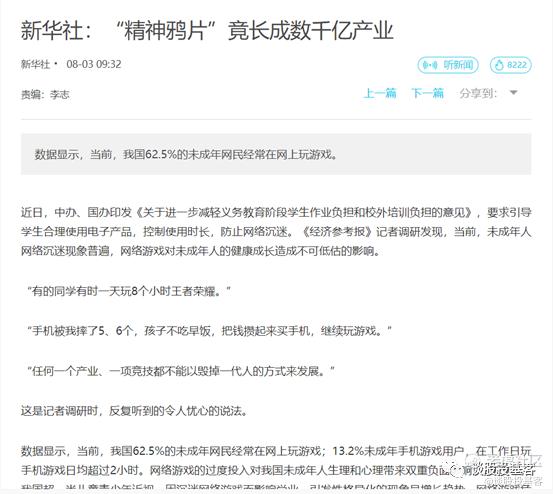Click the gray summary box about 62.5%
553x494 pixels.
pyautogui.click(x=276, y=154)
